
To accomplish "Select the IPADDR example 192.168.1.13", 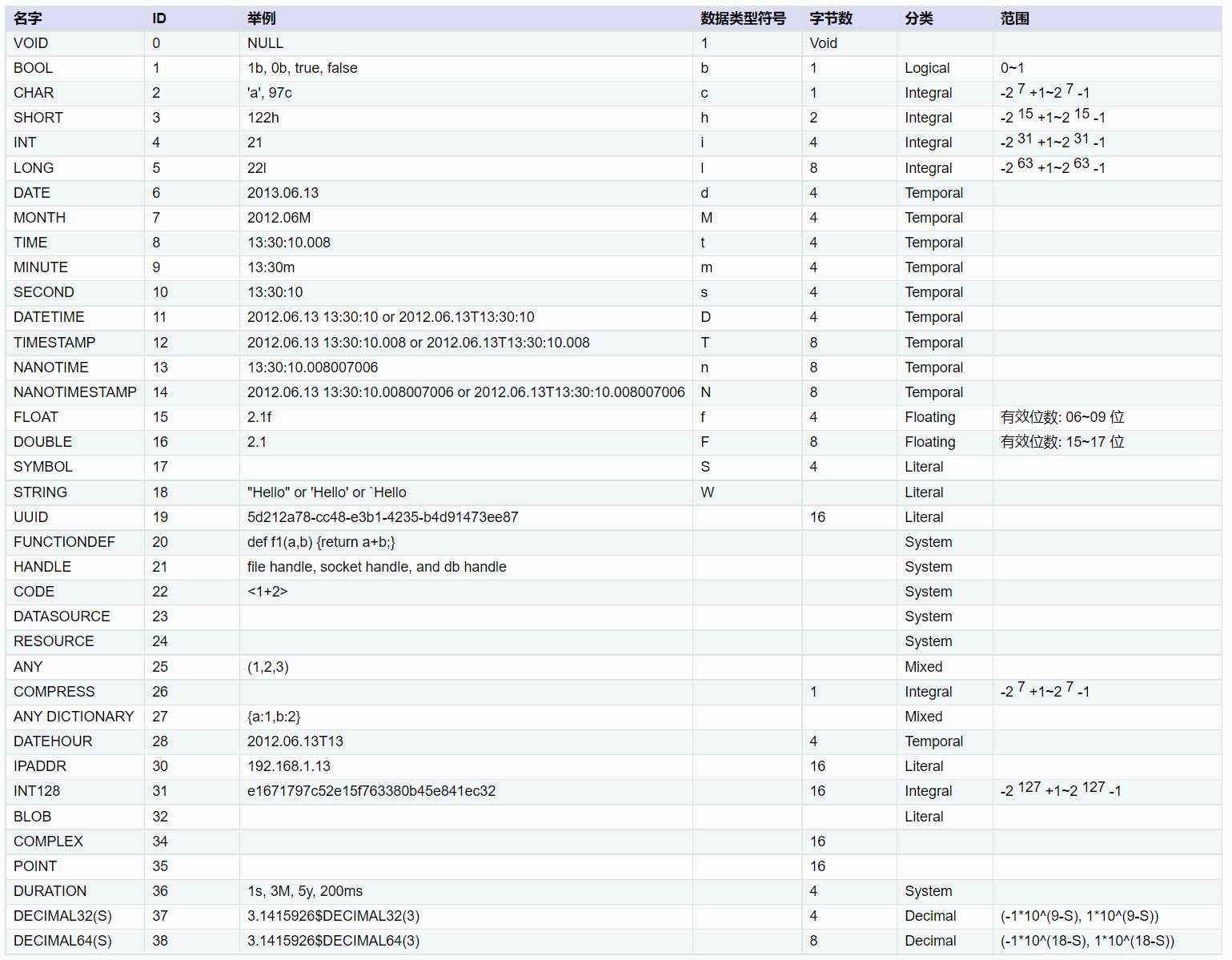I will point(288,766).
